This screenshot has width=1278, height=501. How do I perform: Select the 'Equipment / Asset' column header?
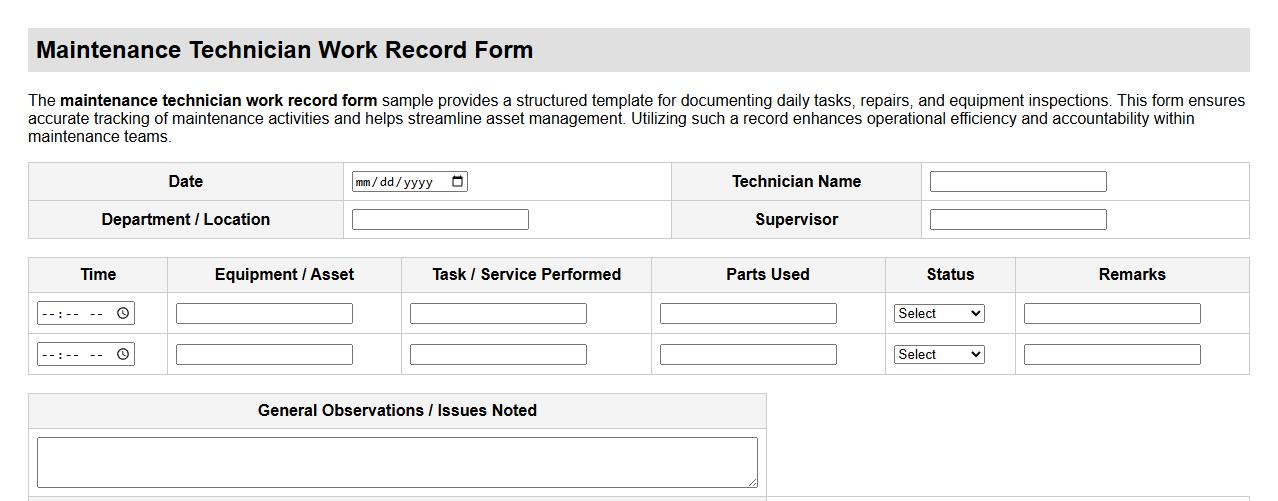(284, 274)
